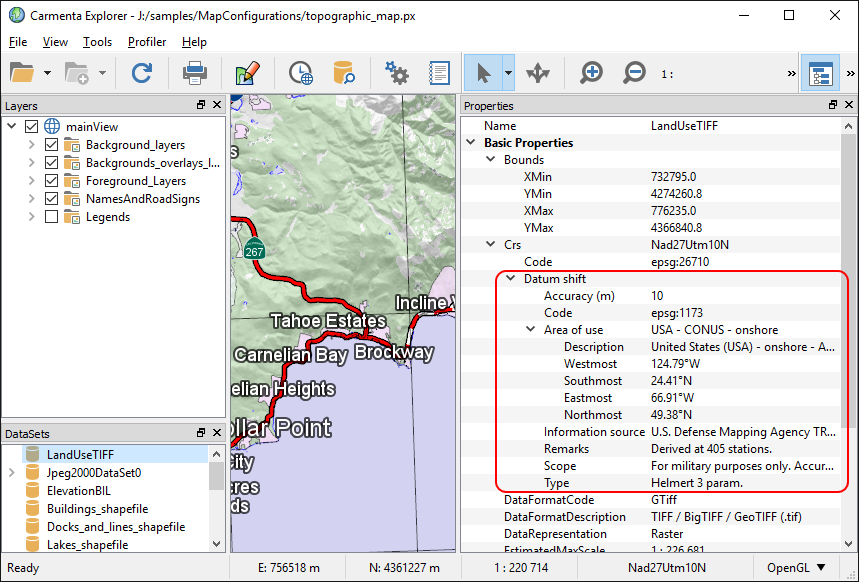Select the arrow pointer tool
The height and width of the screenshot is (582, 859).
tap(483, 73)
